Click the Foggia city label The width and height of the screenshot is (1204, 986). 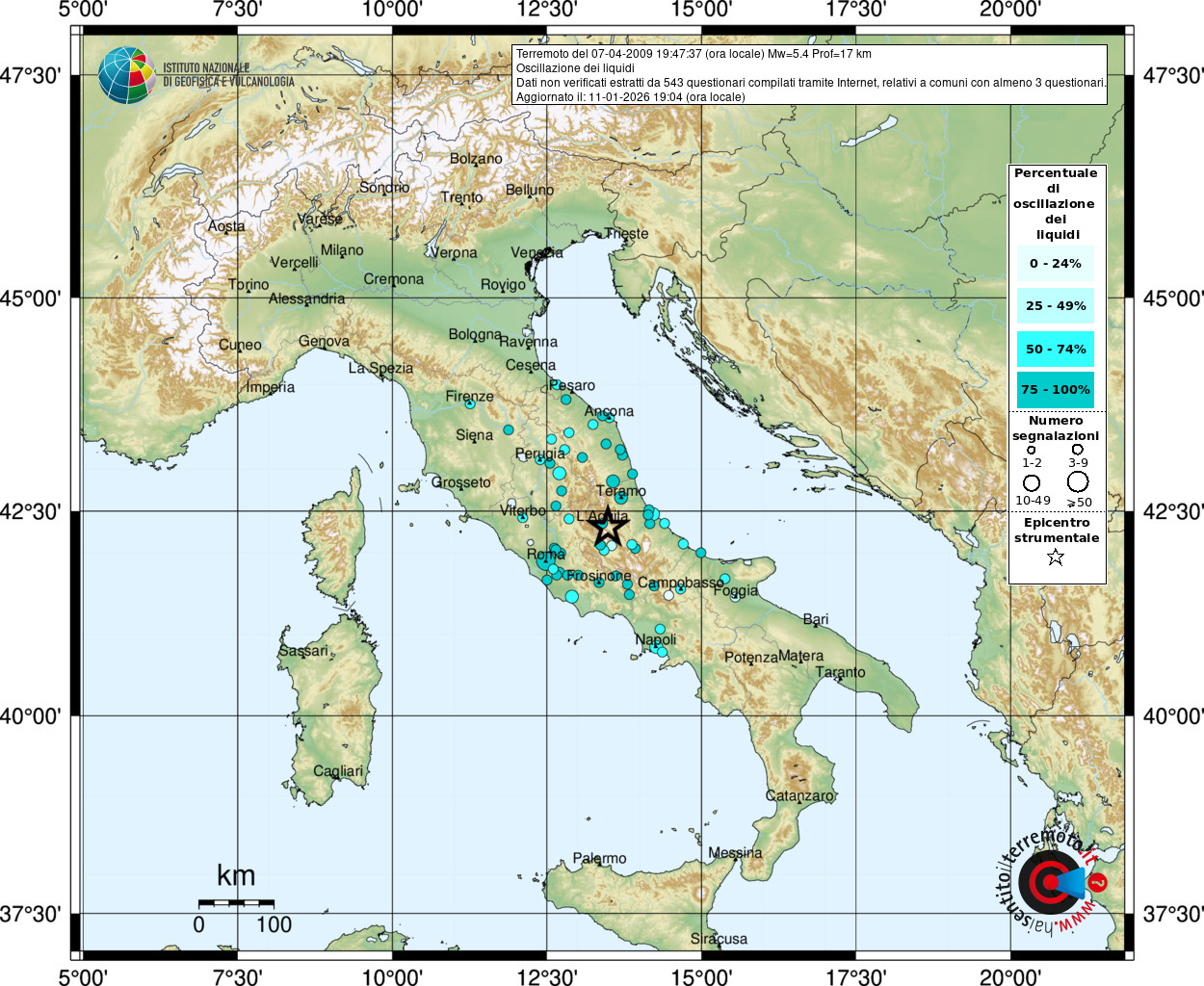tap(736, 590)
